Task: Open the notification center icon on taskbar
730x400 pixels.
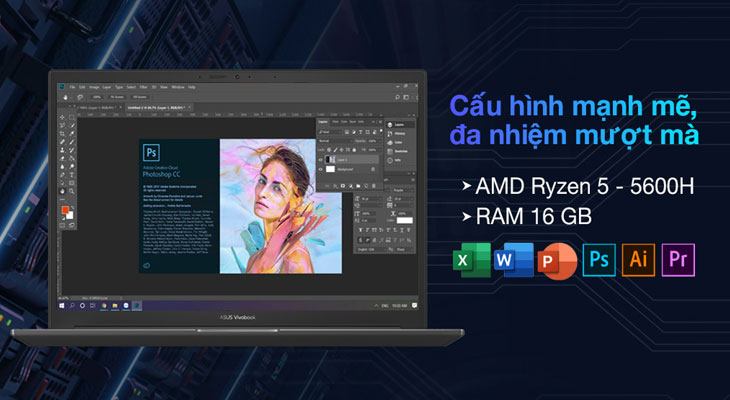Action: 414,305
